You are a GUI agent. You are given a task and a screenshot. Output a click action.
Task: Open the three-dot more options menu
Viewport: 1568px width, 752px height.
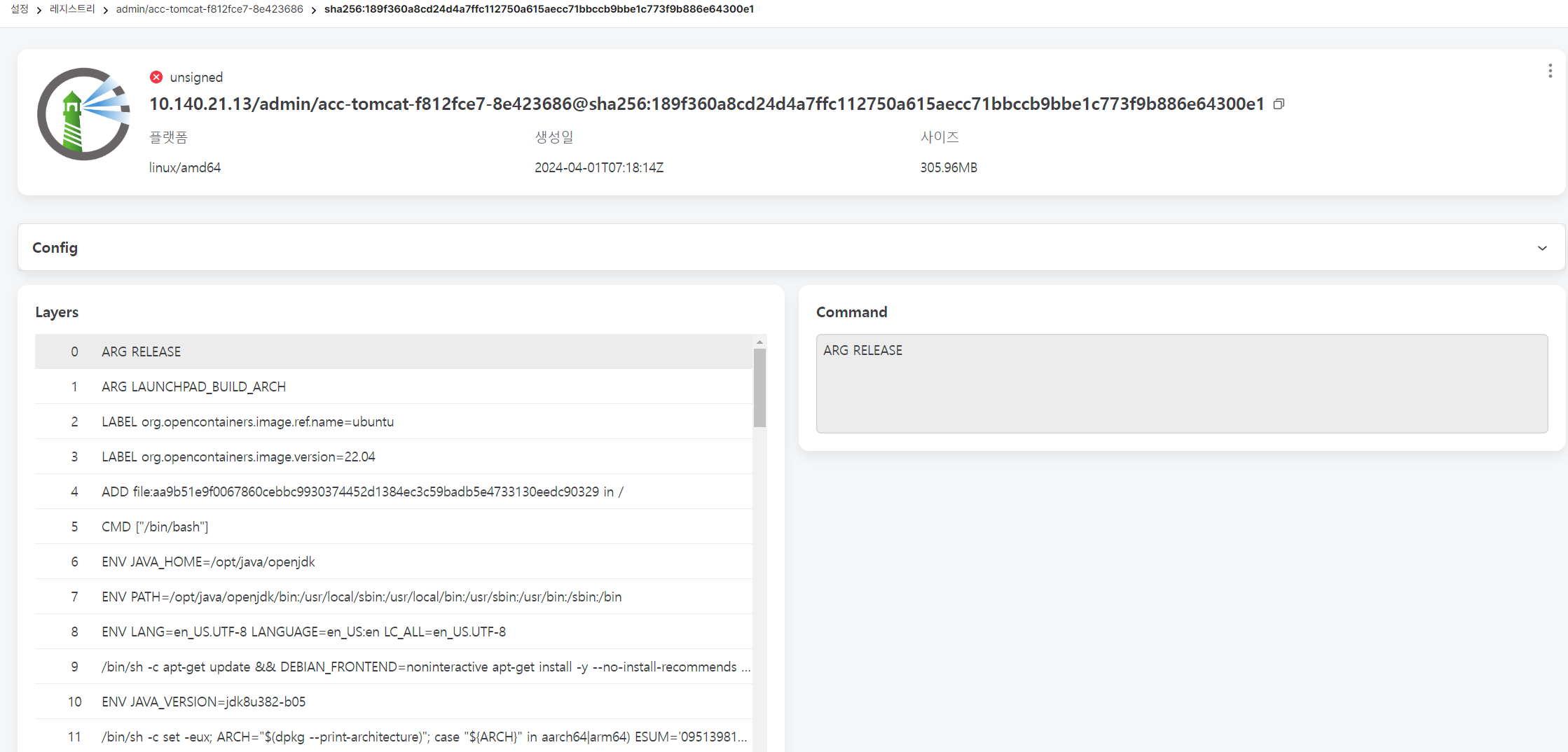tap(1550, 71)
